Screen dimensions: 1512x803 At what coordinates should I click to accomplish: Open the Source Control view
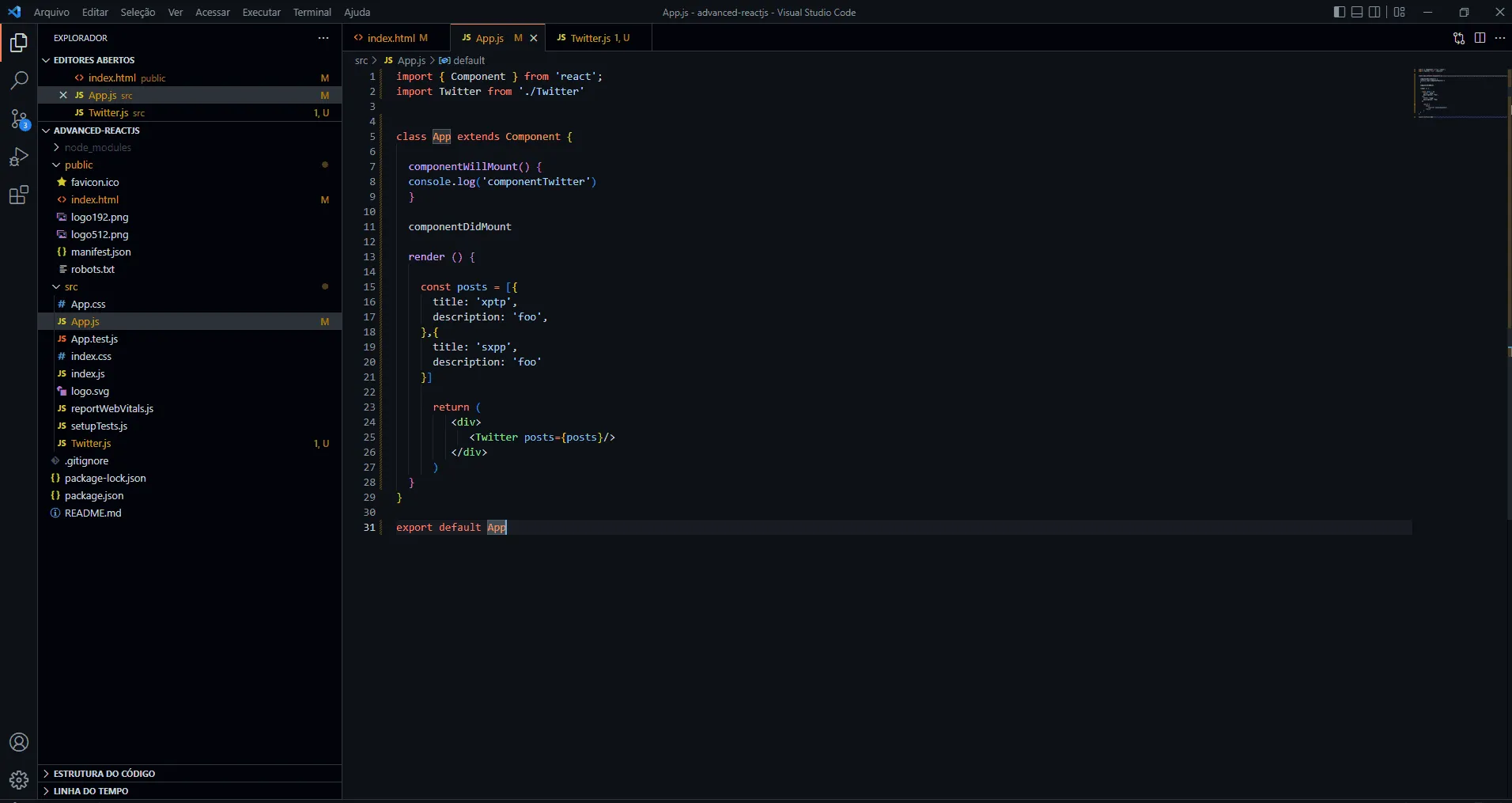pyautogui.click(x=19, y=119)
